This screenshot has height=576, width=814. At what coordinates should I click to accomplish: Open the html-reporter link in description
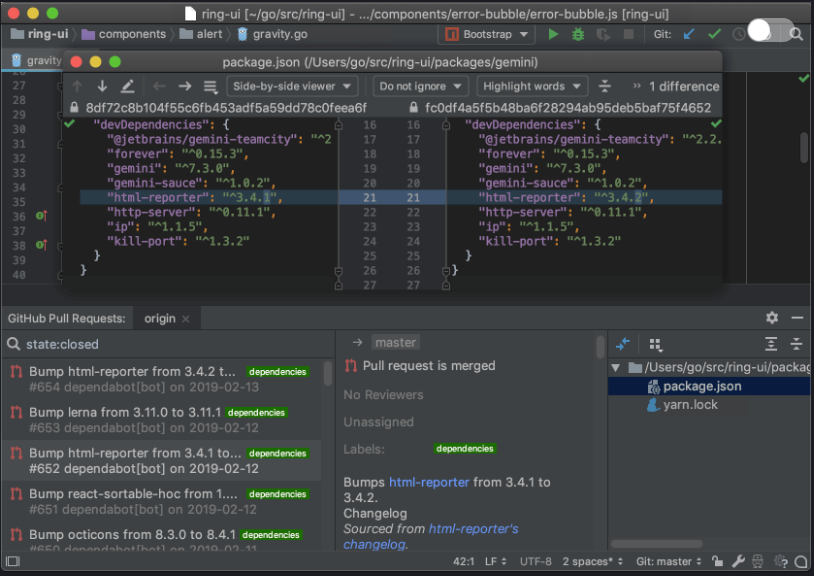[x=429, y=482]
